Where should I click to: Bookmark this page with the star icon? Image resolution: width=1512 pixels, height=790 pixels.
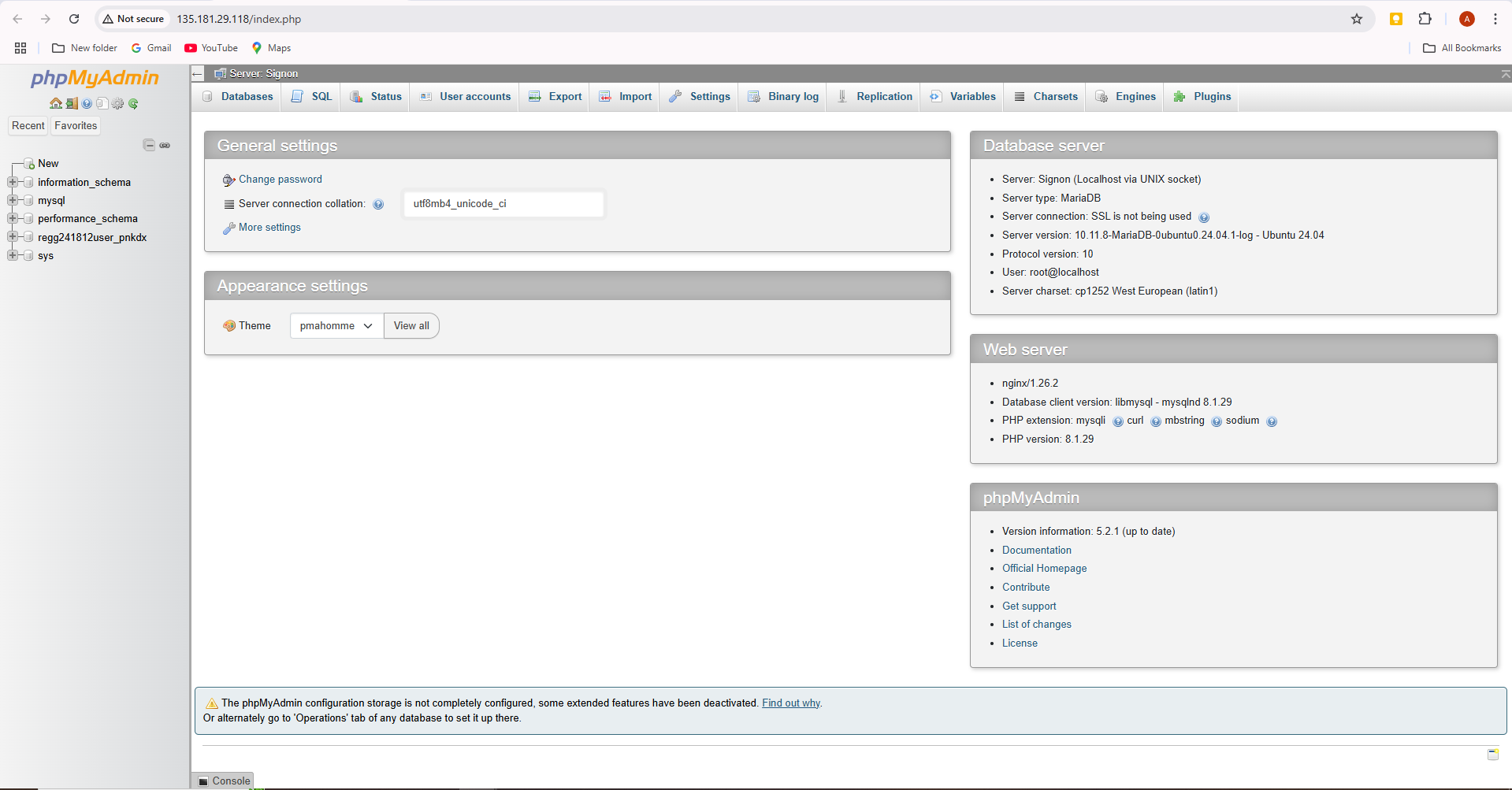coord(1356,19)
